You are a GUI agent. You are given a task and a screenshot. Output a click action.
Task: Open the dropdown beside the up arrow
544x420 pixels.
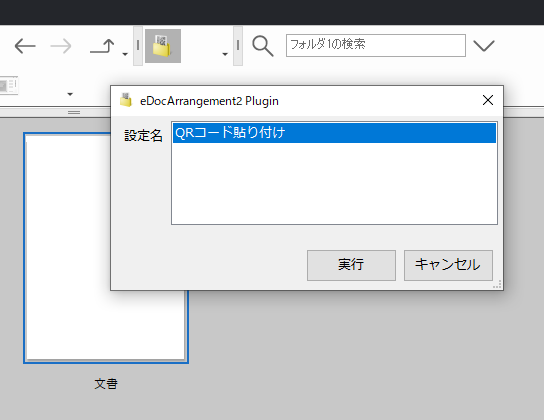click(x=125, y=54)
